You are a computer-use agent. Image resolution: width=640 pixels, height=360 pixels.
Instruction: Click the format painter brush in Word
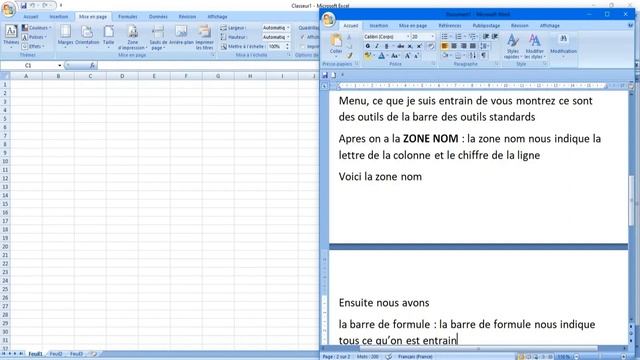tap(350, 56)
